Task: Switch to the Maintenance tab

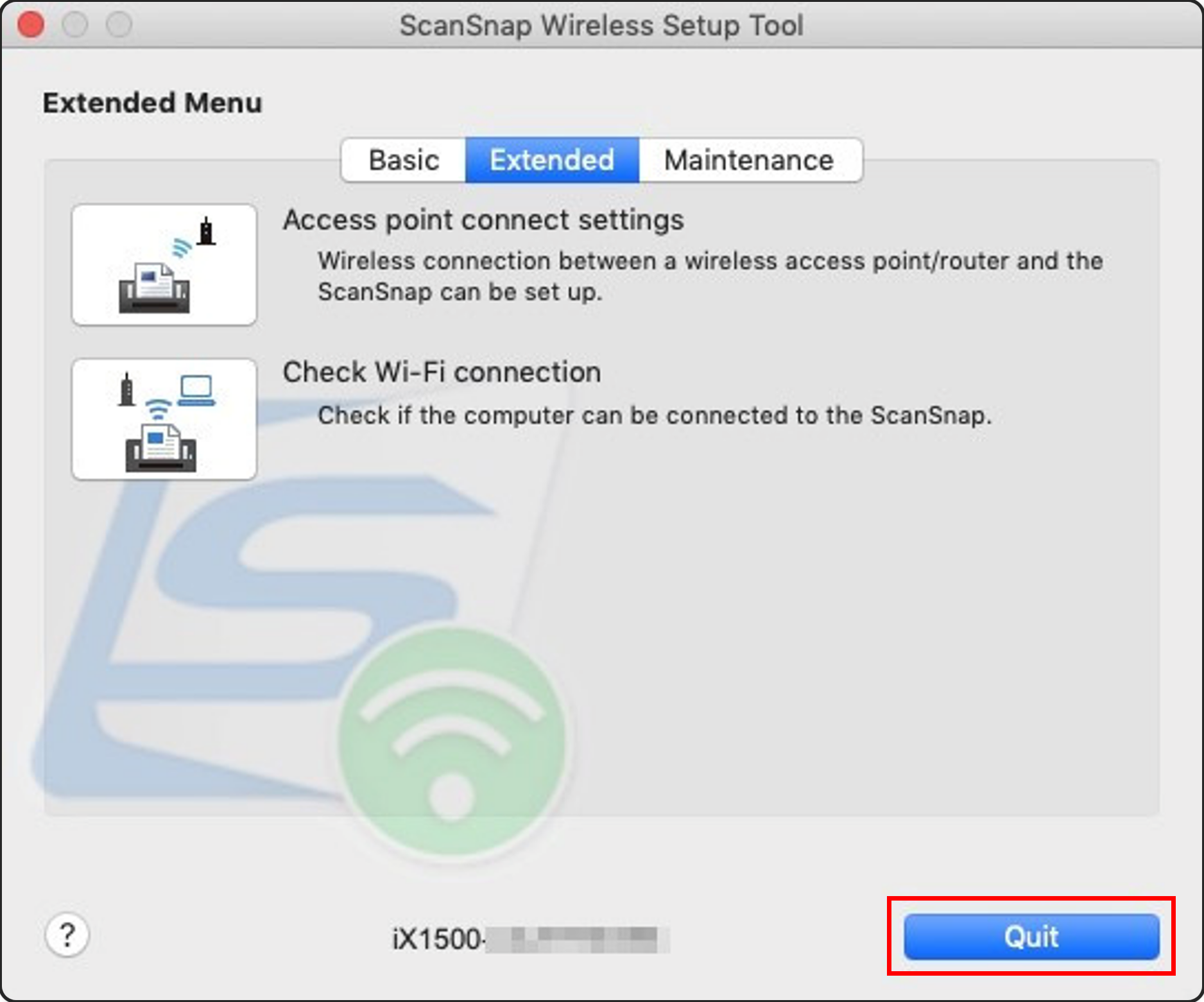Action: (x=750, y=160)
